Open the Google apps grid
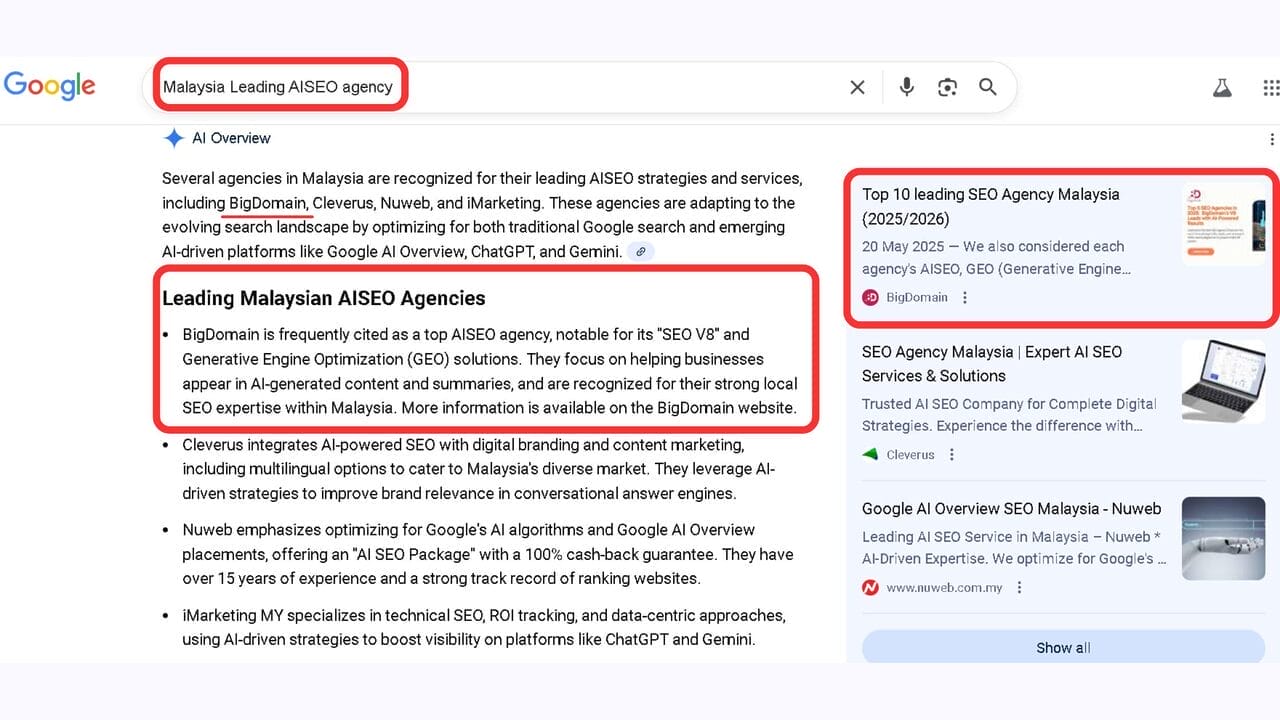 click(x=1270, y=88)
